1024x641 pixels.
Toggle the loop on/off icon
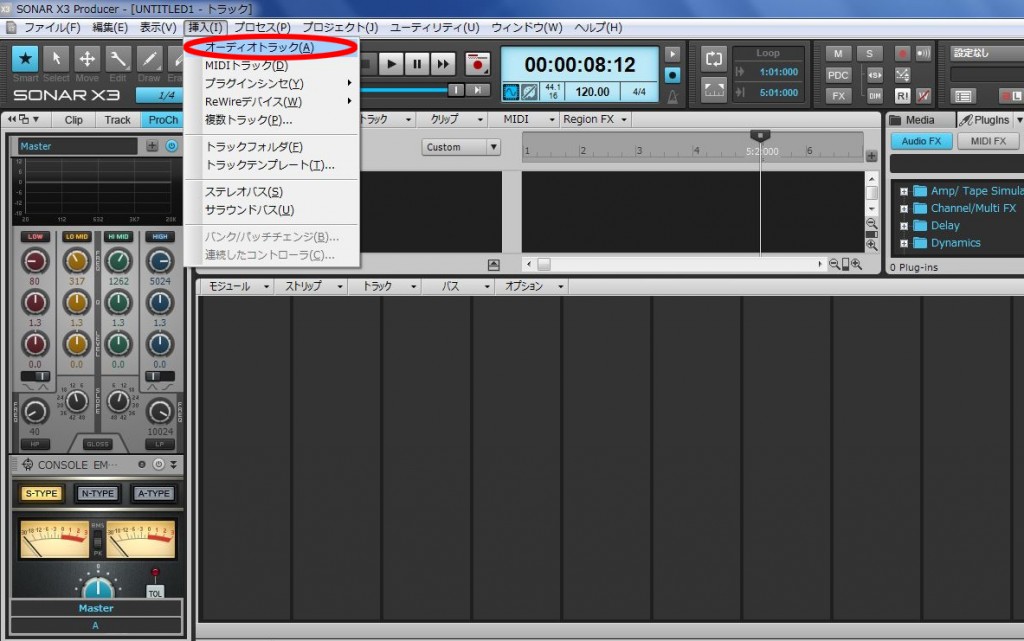(714, 59)
